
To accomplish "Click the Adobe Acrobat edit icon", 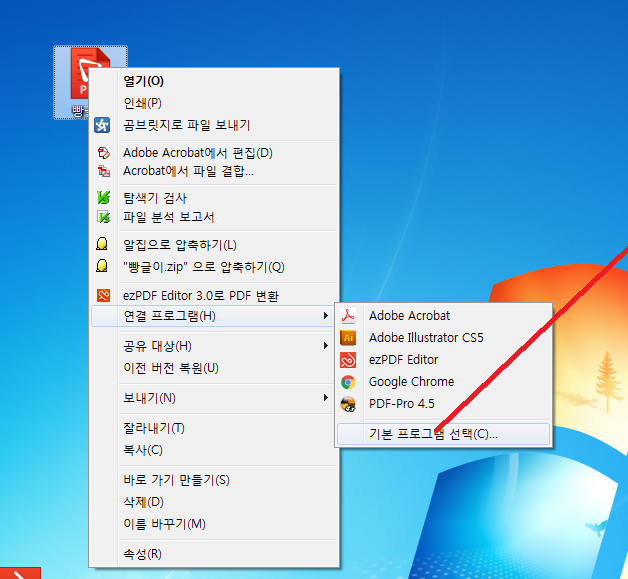I will 104,153.
